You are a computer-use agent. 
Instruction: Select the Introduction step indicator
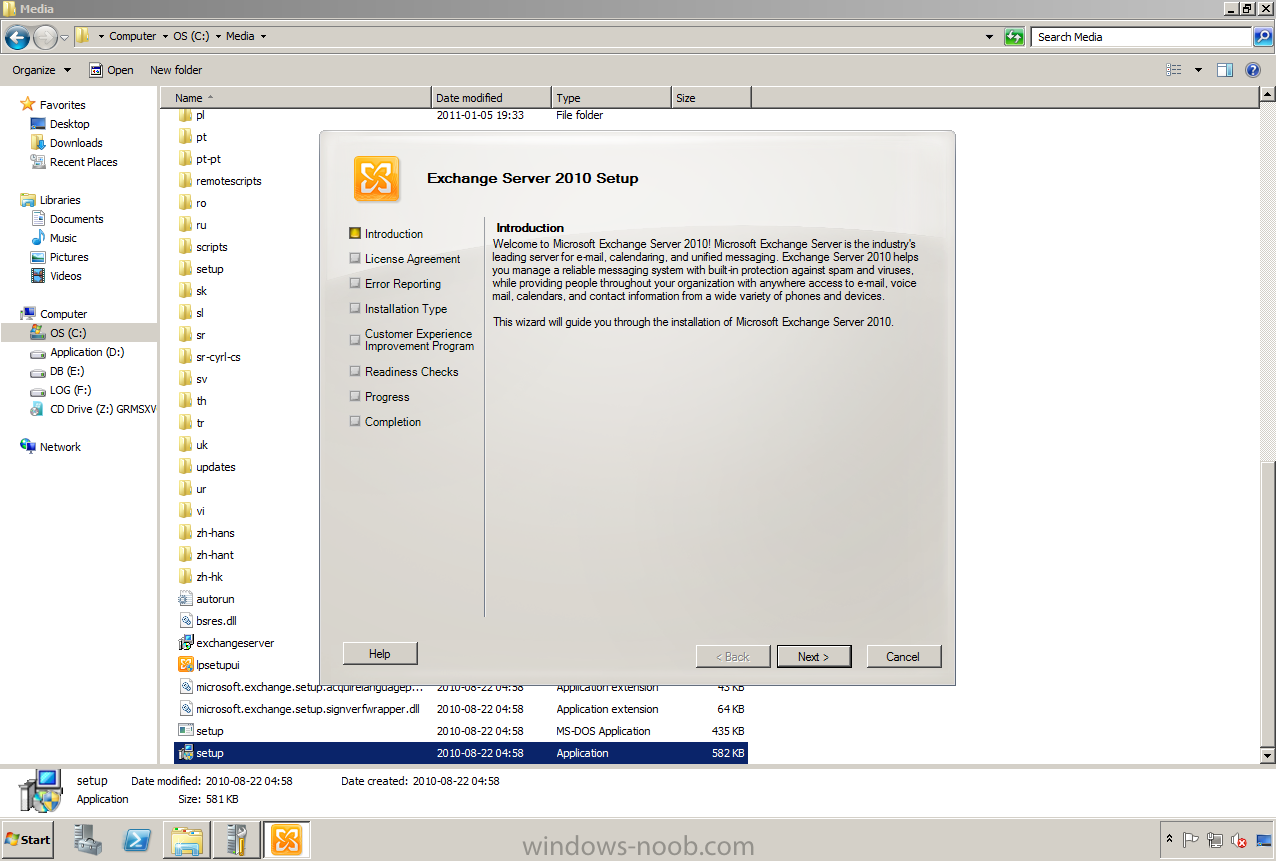click(386, 234)
